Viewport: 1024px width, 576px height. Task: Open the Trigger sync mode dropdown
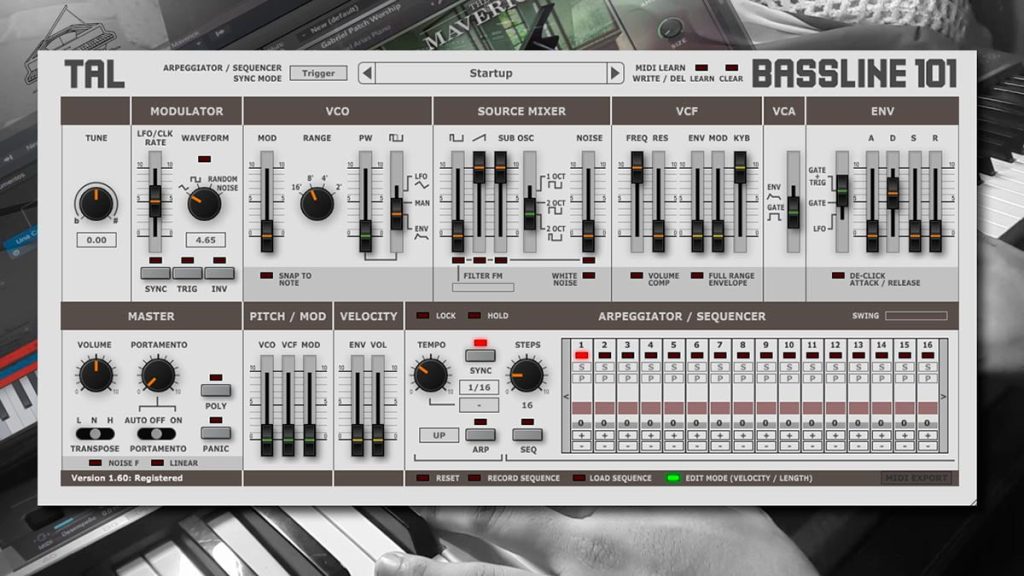(x=318, y=73)
